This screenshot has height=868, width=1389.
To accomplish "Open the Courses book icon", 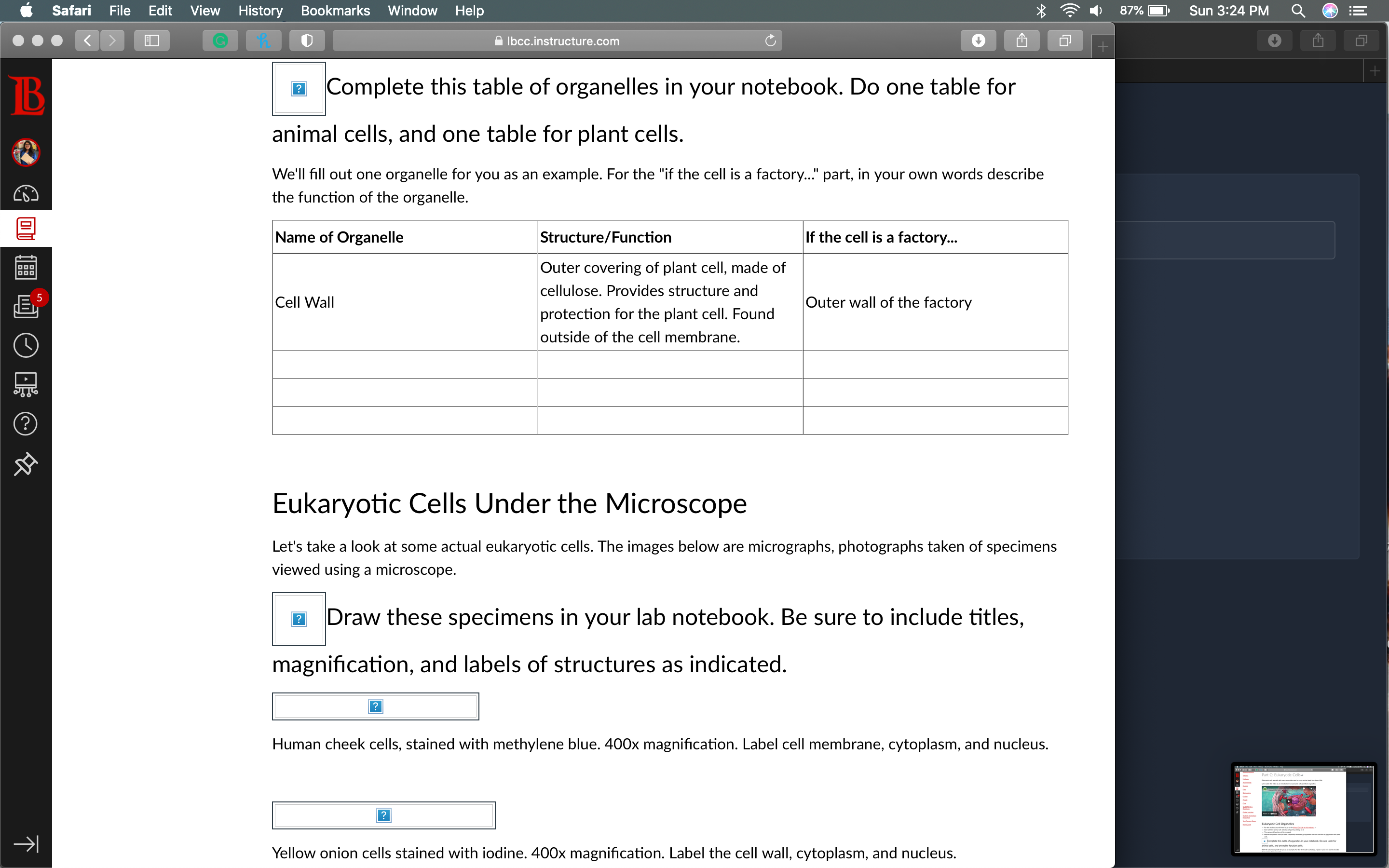I will 26,229.
